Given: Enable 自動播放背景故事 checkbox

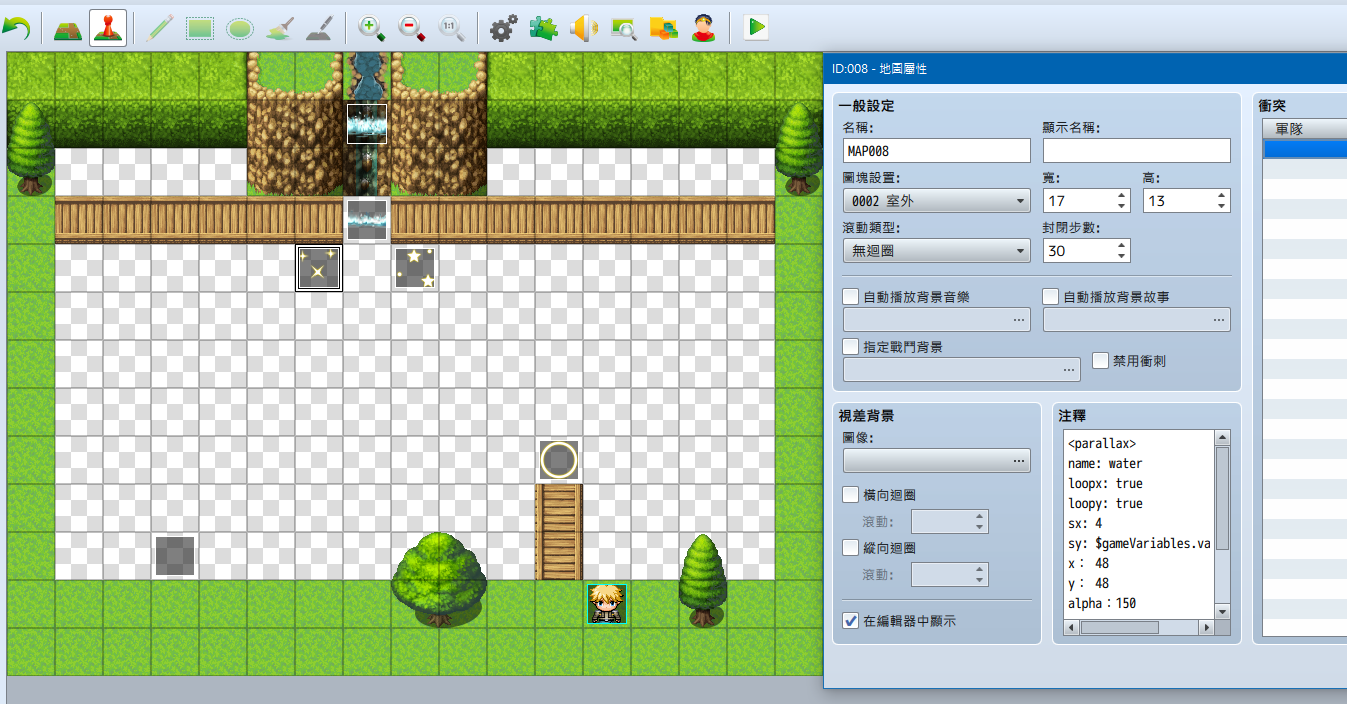Looking at the screenshot, I should point(1051,297).
